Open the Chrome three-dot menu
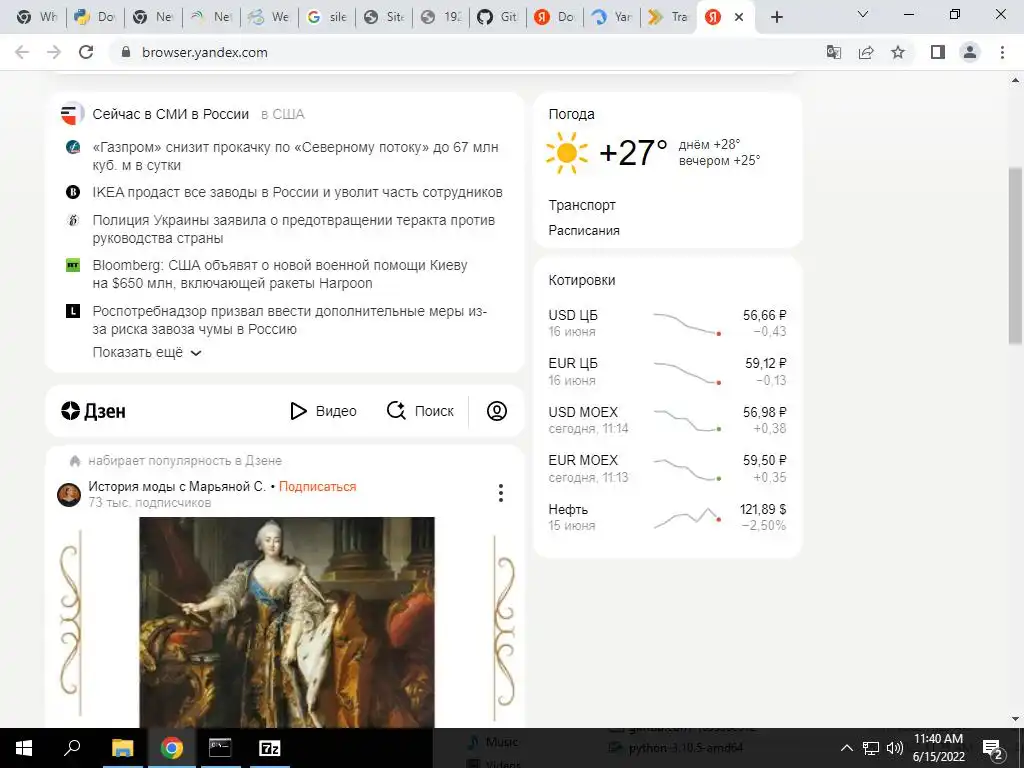 tap(1002, 52)
